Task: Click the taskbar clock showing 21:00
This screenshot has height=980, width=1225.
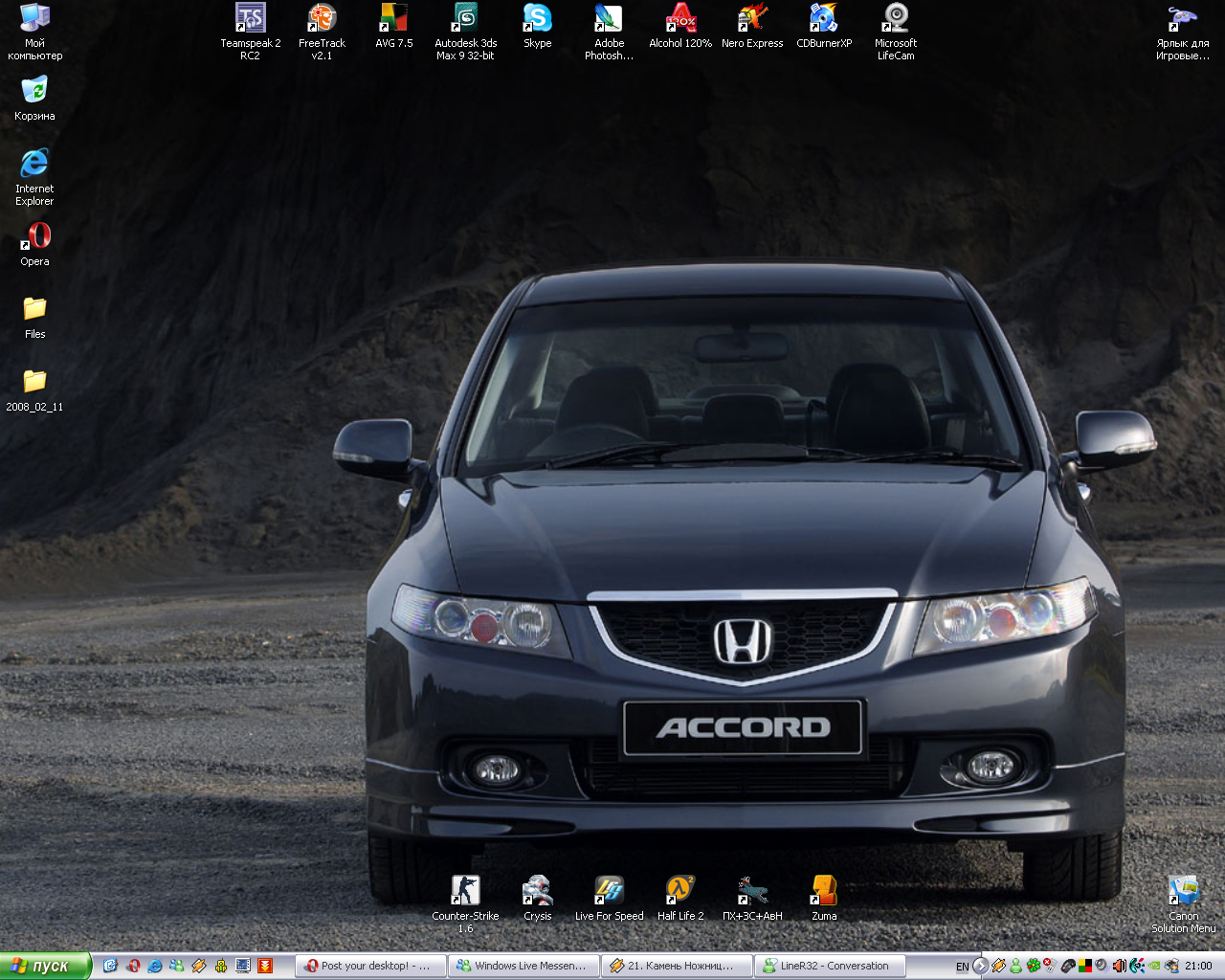Action: [x=1198, y=966]
